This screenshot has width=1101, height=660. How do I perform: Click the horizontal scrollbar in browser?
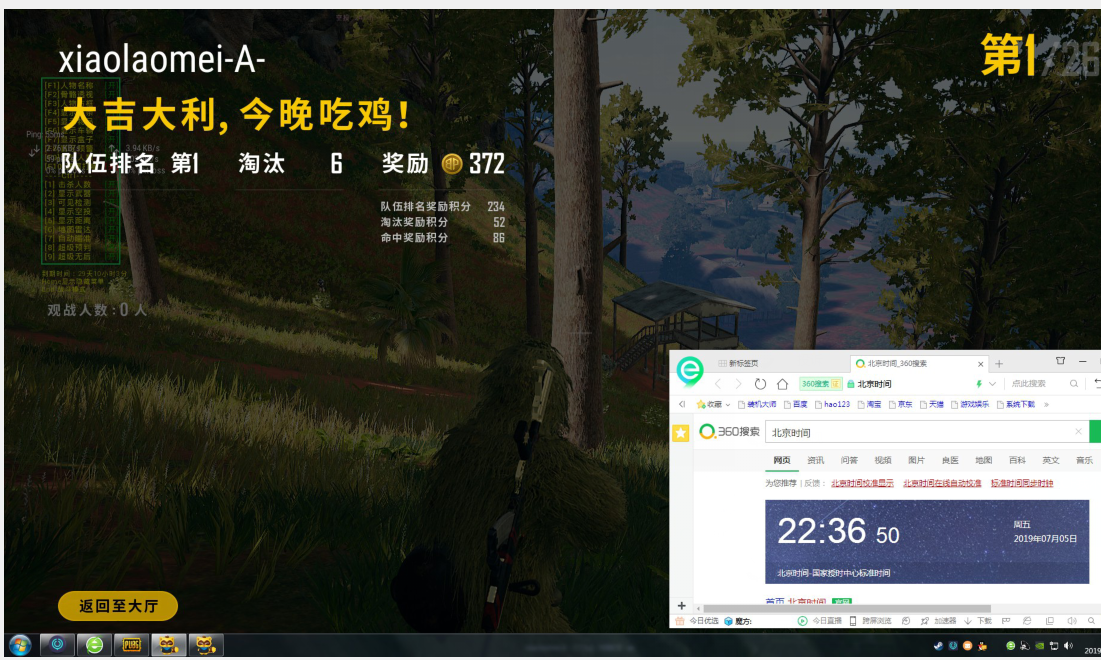(846, 609)
